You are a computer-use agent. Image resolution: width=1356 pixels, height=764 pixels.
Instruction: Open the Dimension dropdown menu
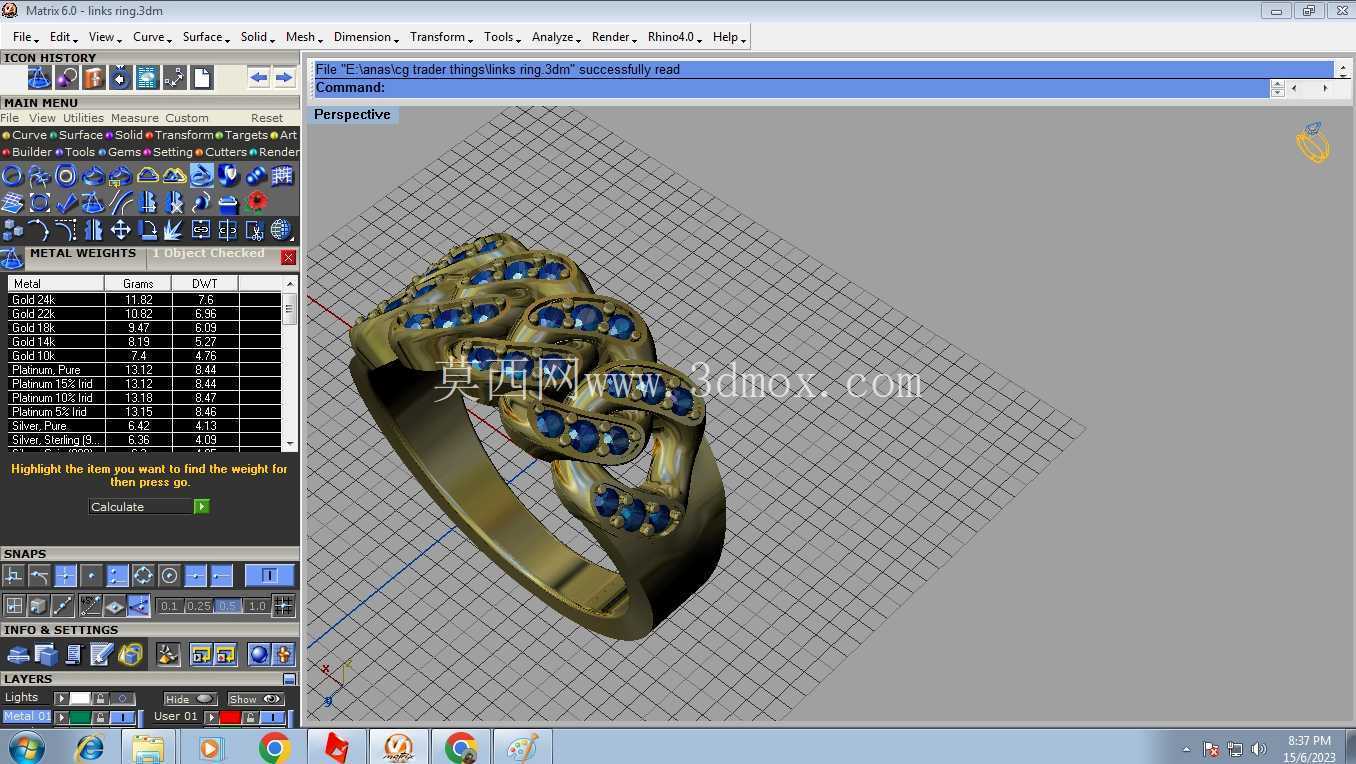point(366,37)
